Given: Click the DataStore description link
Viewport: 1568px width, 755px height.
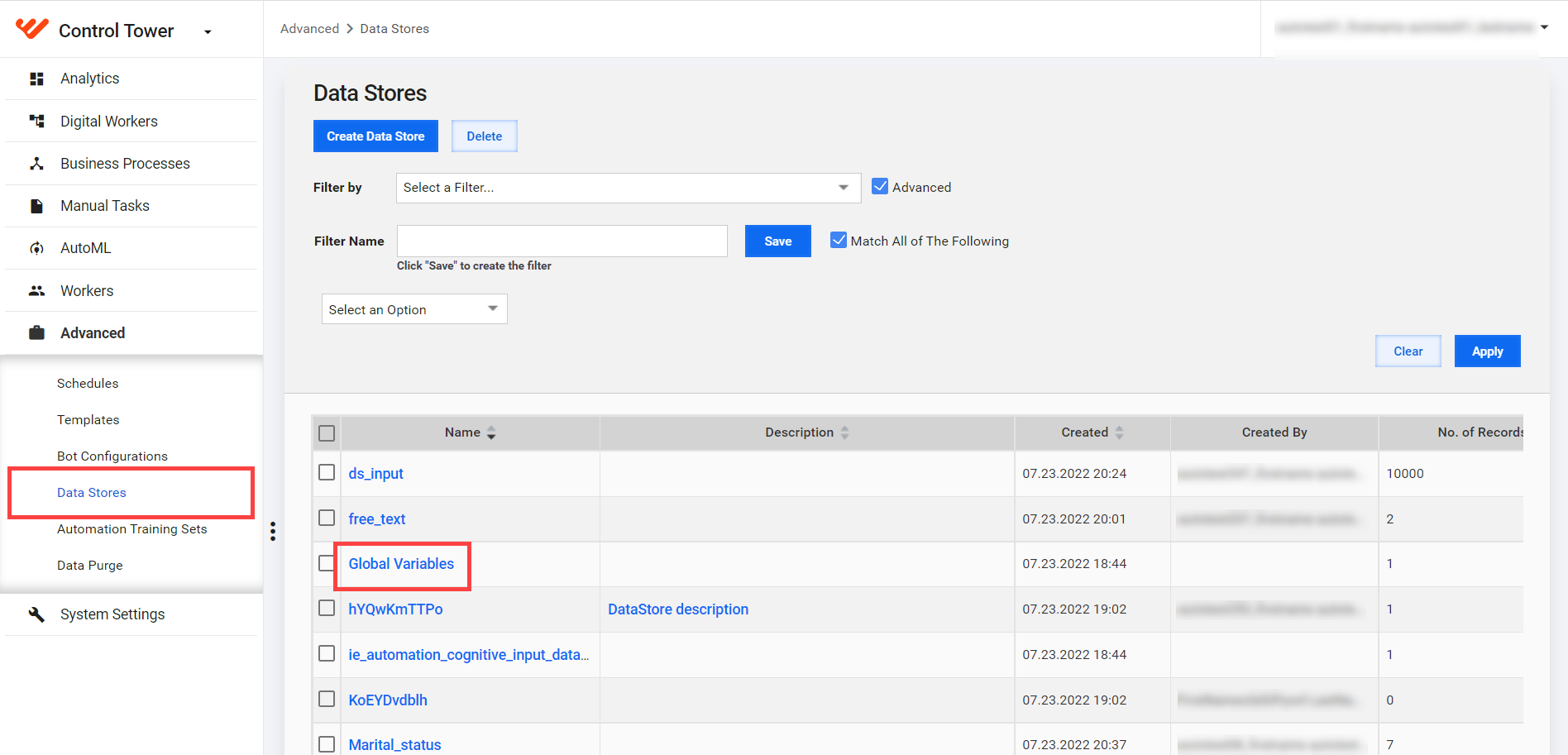Looking at the screenshot, I should [x=678, y=609].
